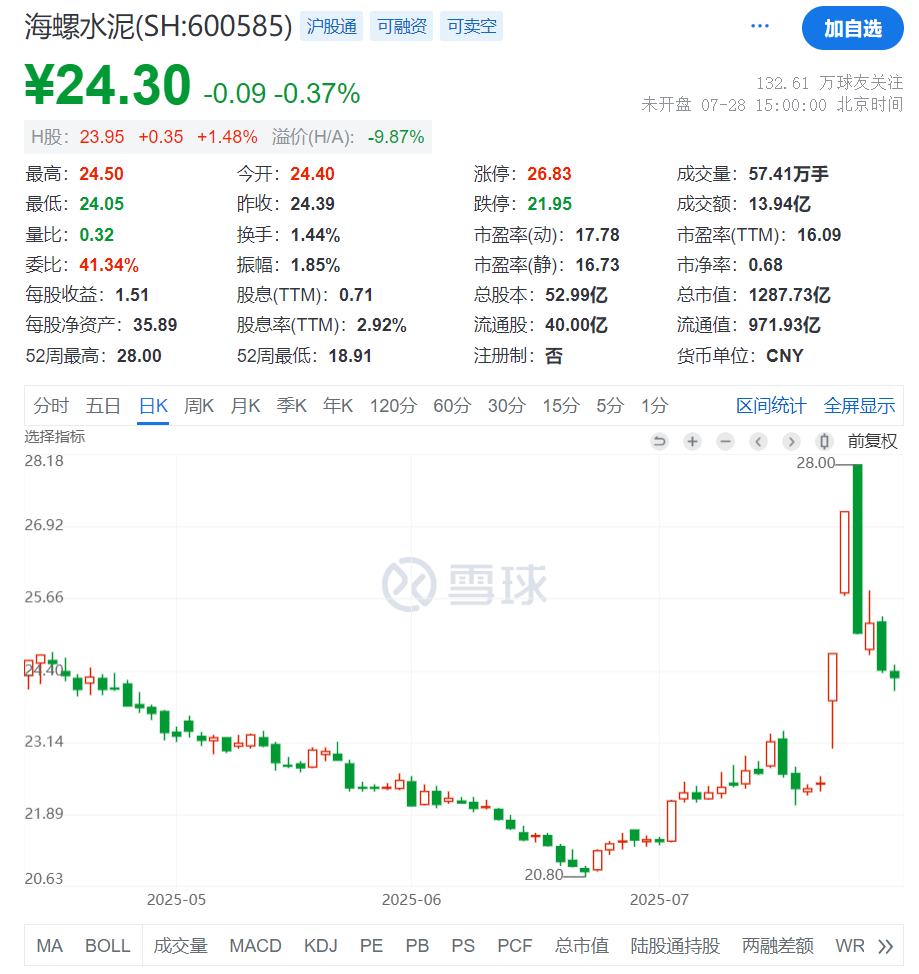Viewport: 919px width, 974px height.
Task: Click the 委比 value 41.34%
Action: point(109,265)
